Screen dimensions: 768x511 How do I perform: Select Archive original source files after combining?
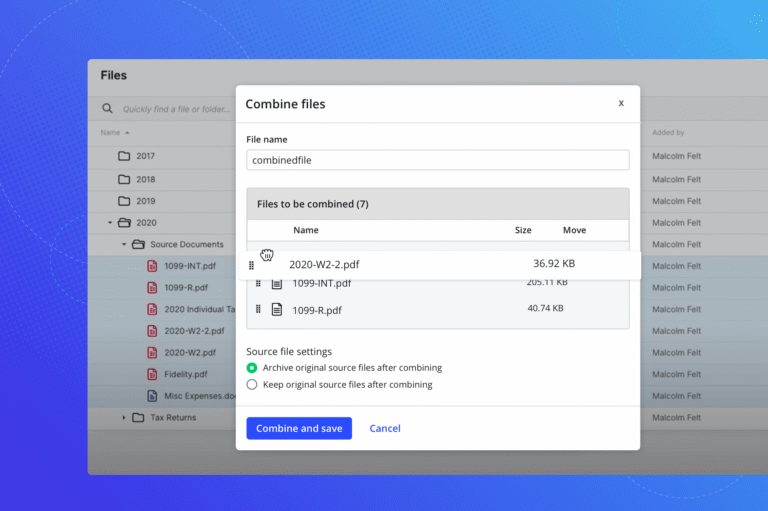(252, 368)
